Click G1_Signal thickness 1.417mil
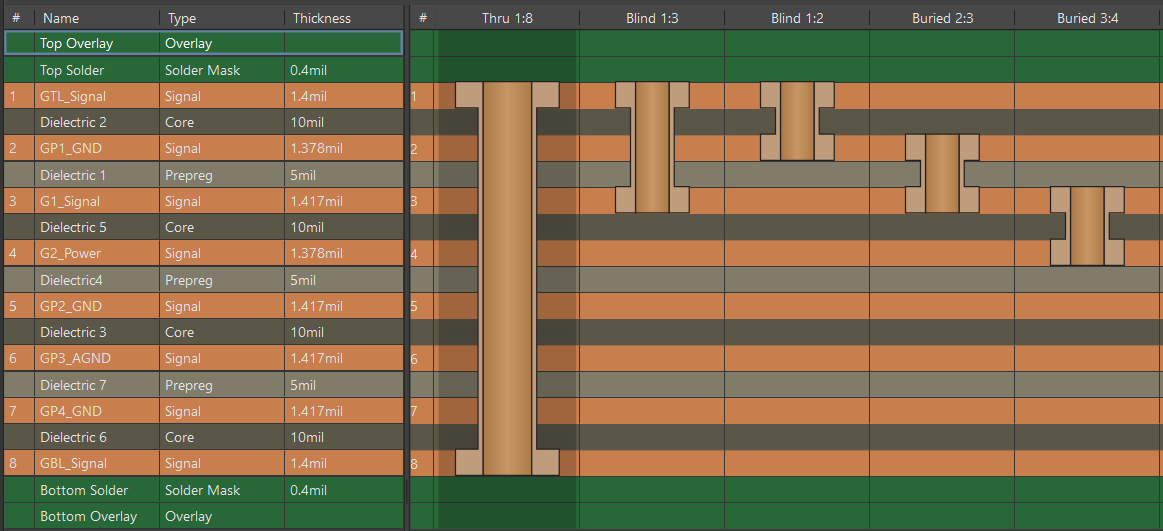This screenshot has height=531, width=1163. click(x=317, y=201)
